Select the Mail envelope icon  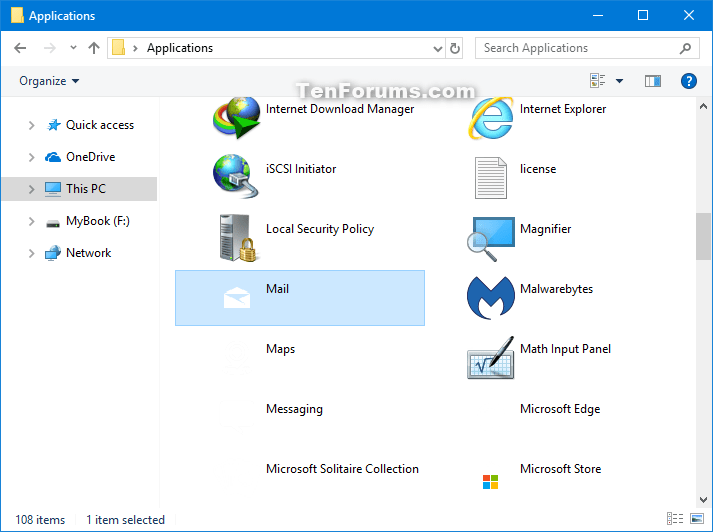[x=237, y=297]
